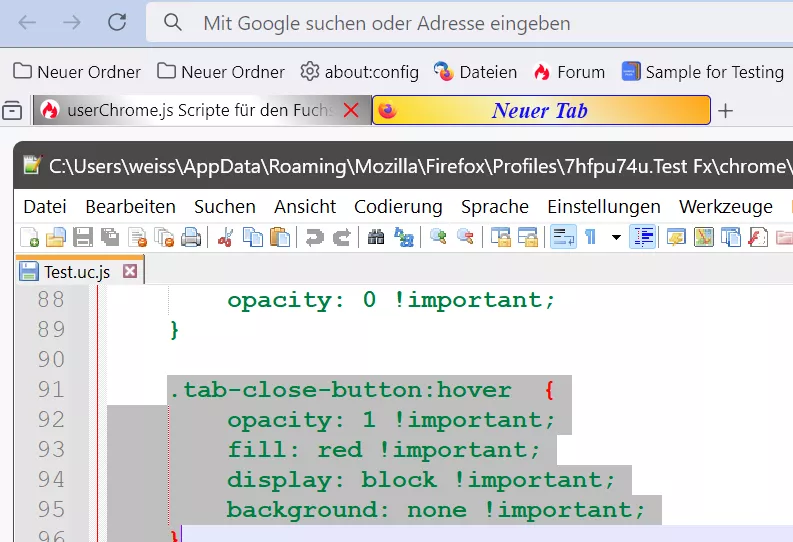The image size is (793, 542).
Task: Click the 'fill: red !important;' line
Action: coord(383,450)
